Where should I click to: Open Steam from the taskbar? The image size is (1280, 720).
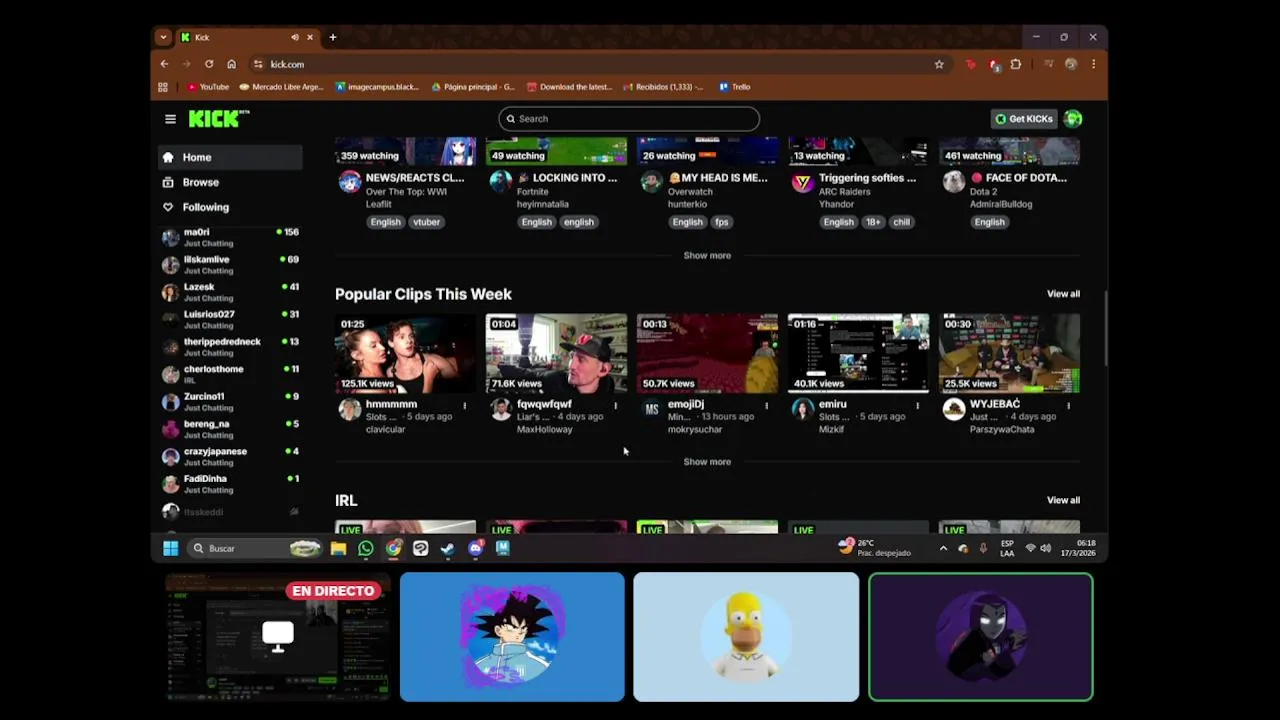[448, 548]
